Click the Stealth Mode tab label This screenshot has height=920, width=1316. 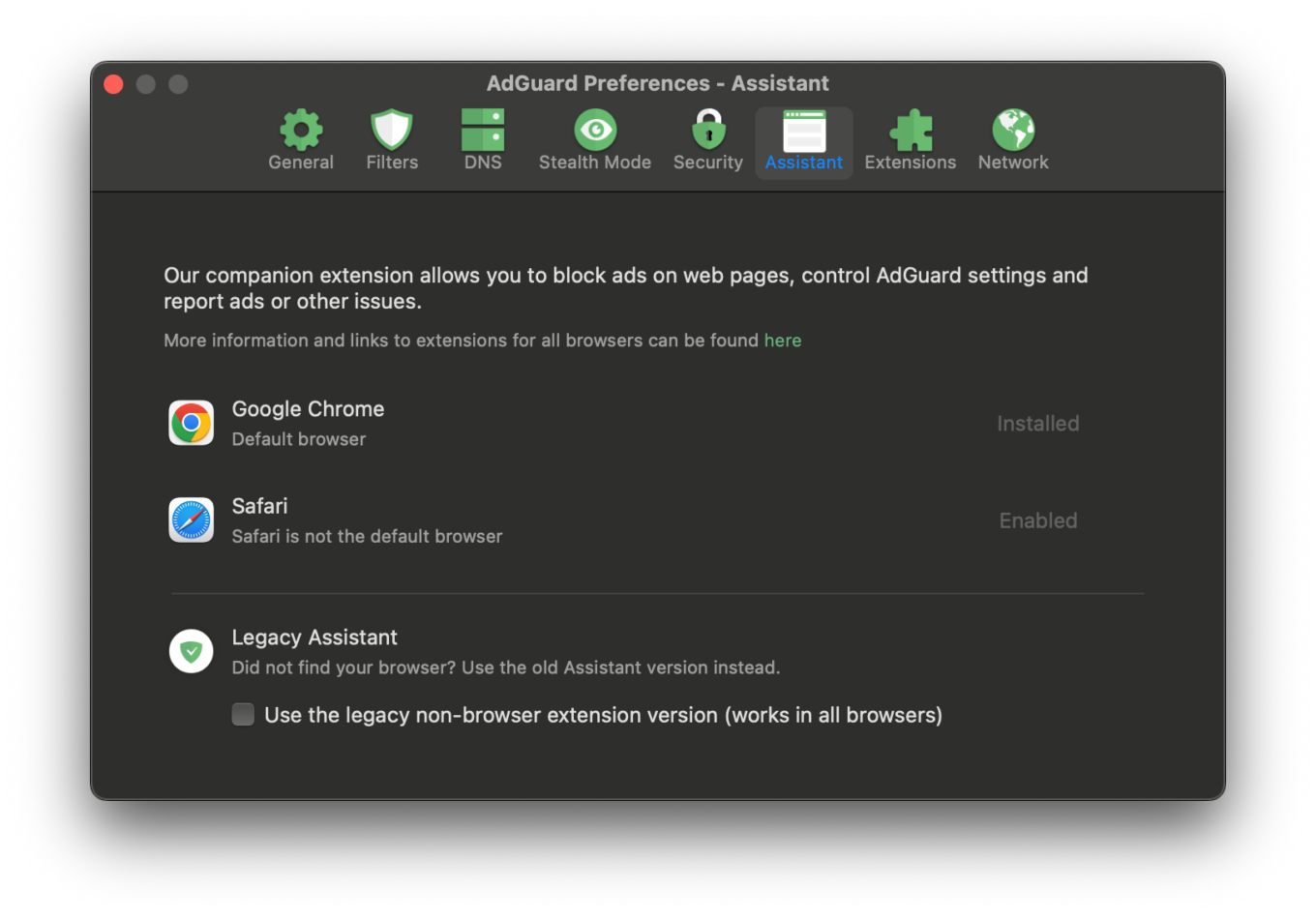595,163
